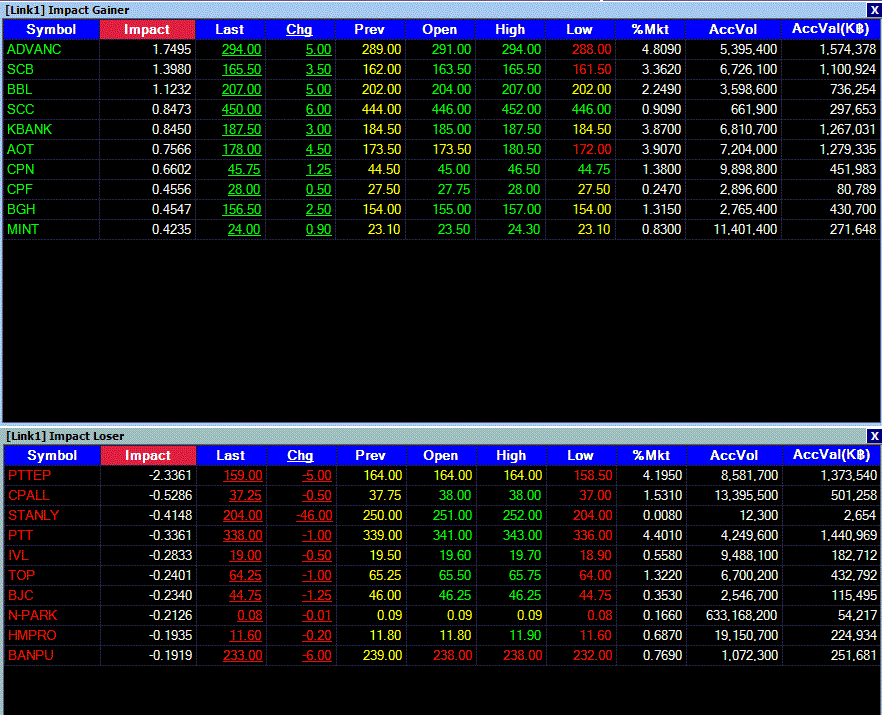Click PTTEP impact value -2.3361

pyautogui.click(x=170, y=476)
